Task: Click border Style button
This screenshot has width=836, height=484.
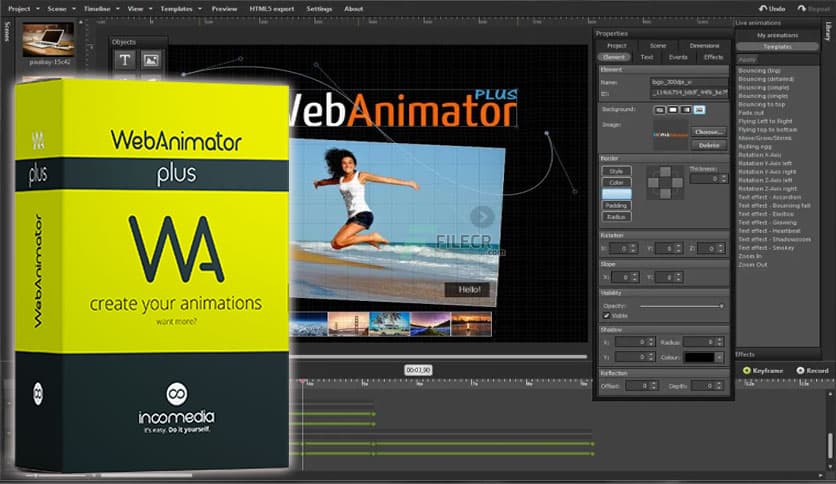Action: (x=616, y=171)
